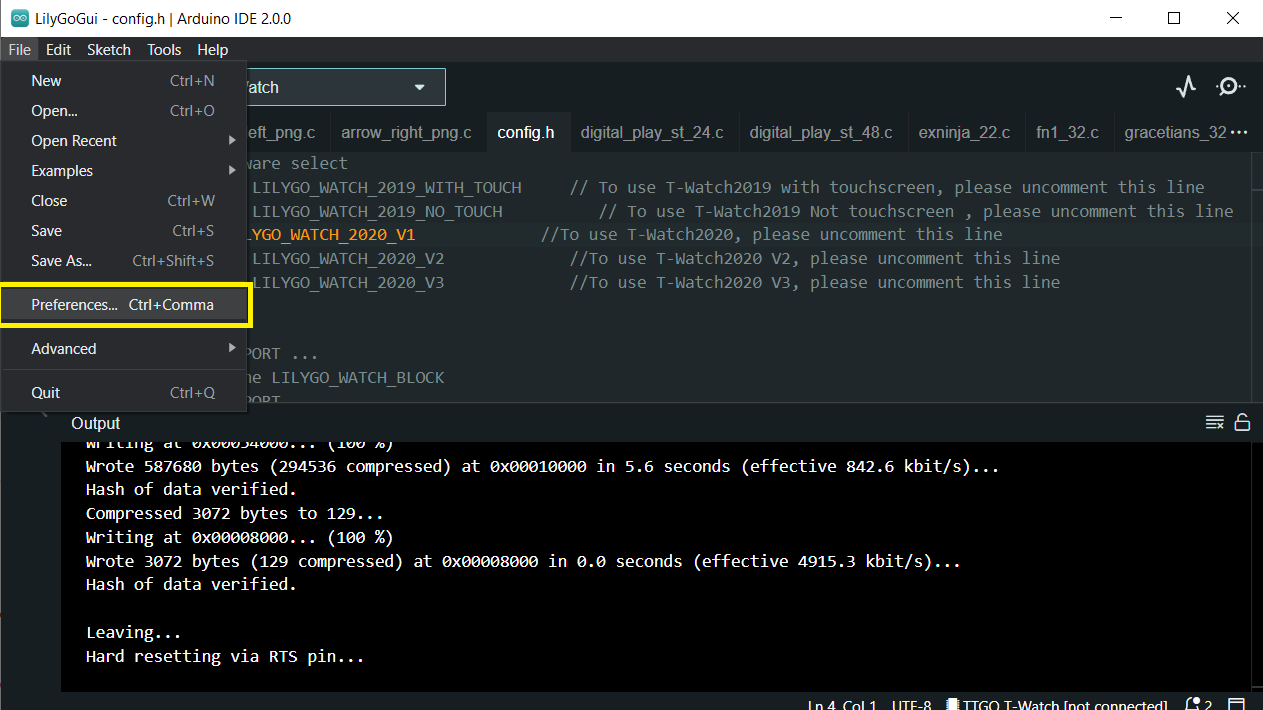Expand the Examples submenu
The image size is (1263, 710).
(124, 171)
